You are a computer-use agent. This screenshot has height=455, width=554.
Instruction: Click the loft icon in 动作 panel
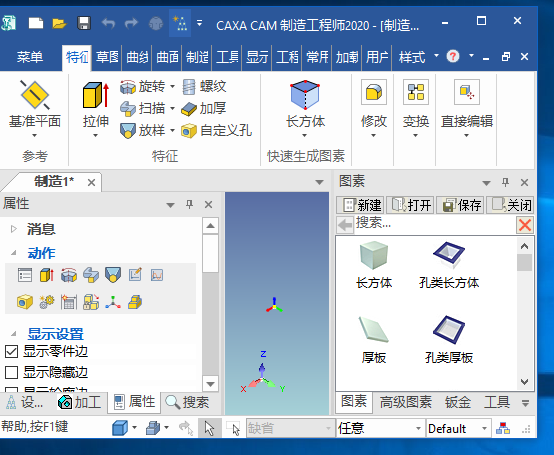pos(113,275)
